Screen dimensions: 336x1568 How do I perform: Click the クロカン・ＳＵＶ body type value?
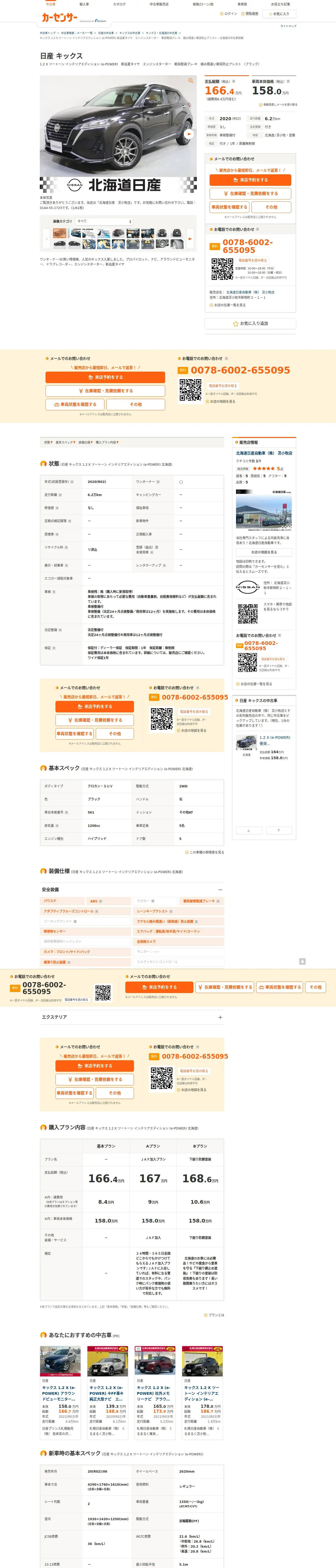click(100, 786)
